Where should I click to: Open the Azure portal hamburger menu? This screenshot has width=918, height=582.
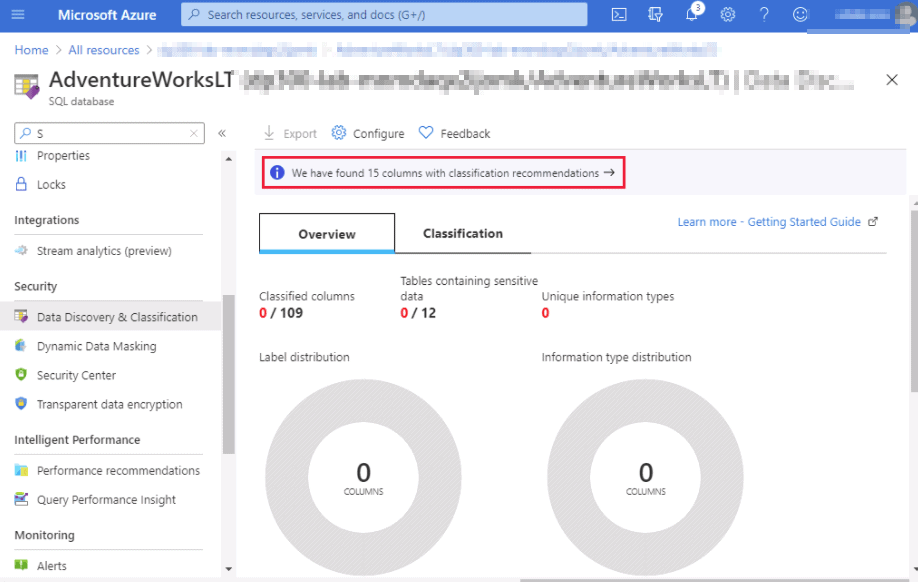click(21, 15)
